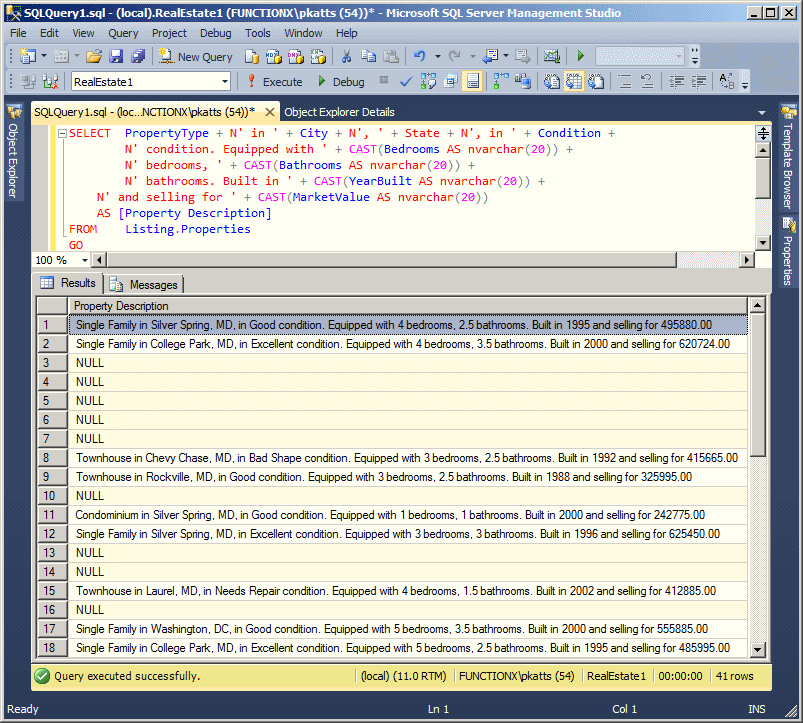Open the active files dropdown arrow at tab strip
803x723 pixels.
pyautogui.click(x=762, y=112)
